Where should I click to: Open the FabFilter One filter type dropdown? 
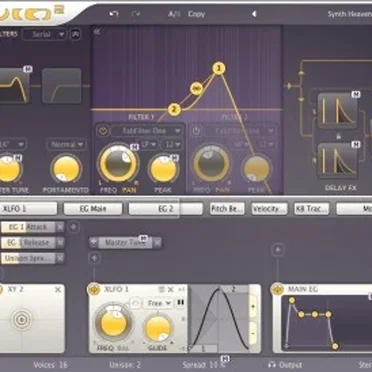point(147,131)
